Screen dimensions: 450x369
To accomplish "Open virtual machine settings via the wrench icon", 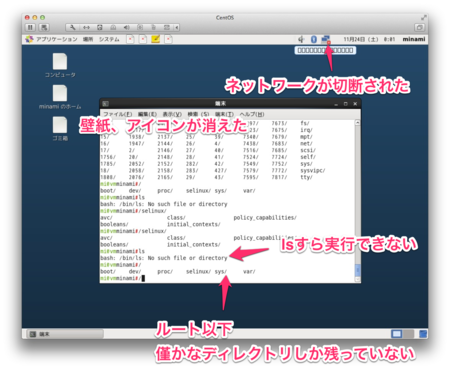I will (72, 27).
